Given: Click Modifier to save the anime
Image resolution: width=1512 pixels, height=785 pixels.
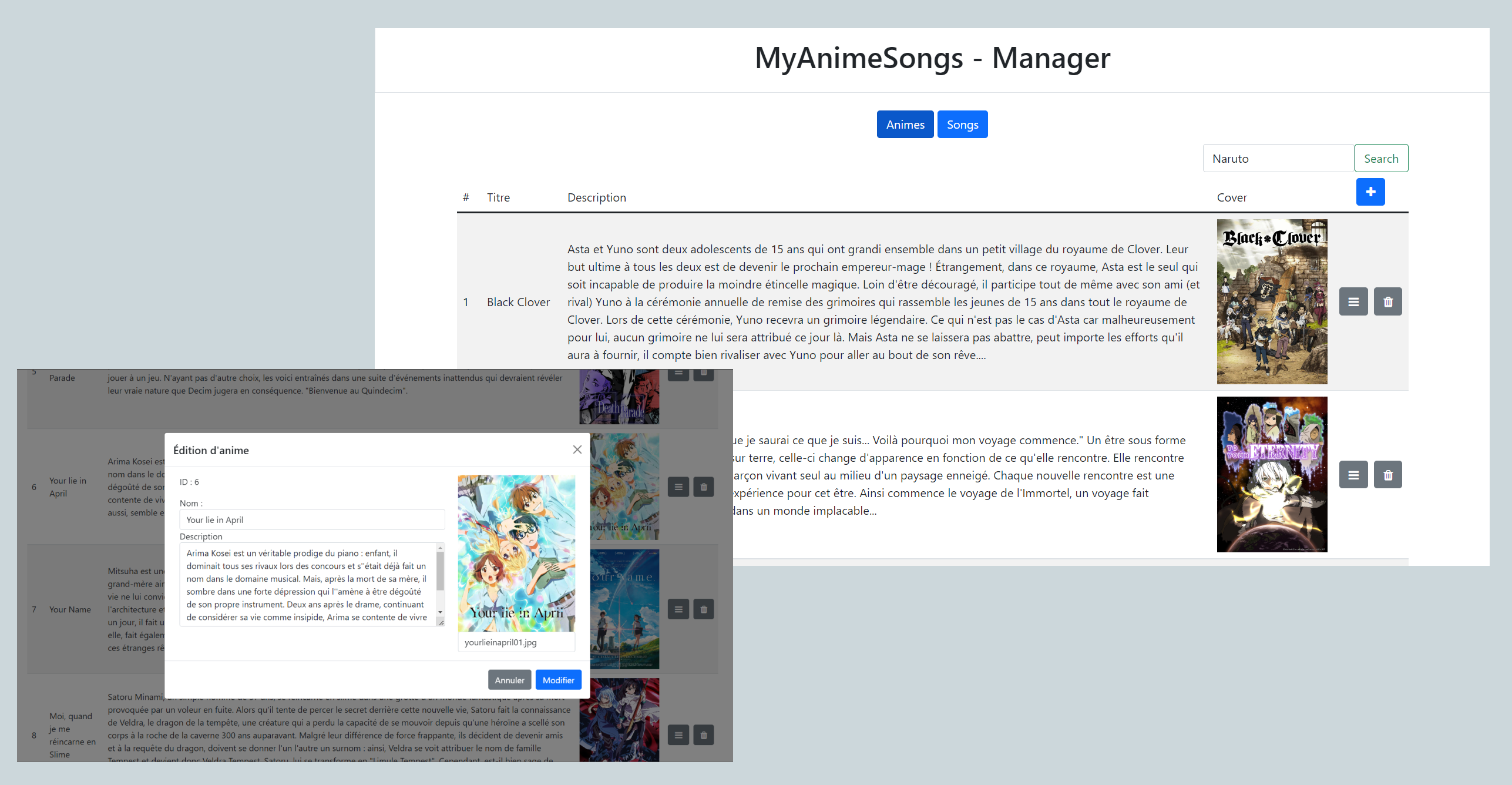Looking at the screenshot, I should [x=558, y=680].
